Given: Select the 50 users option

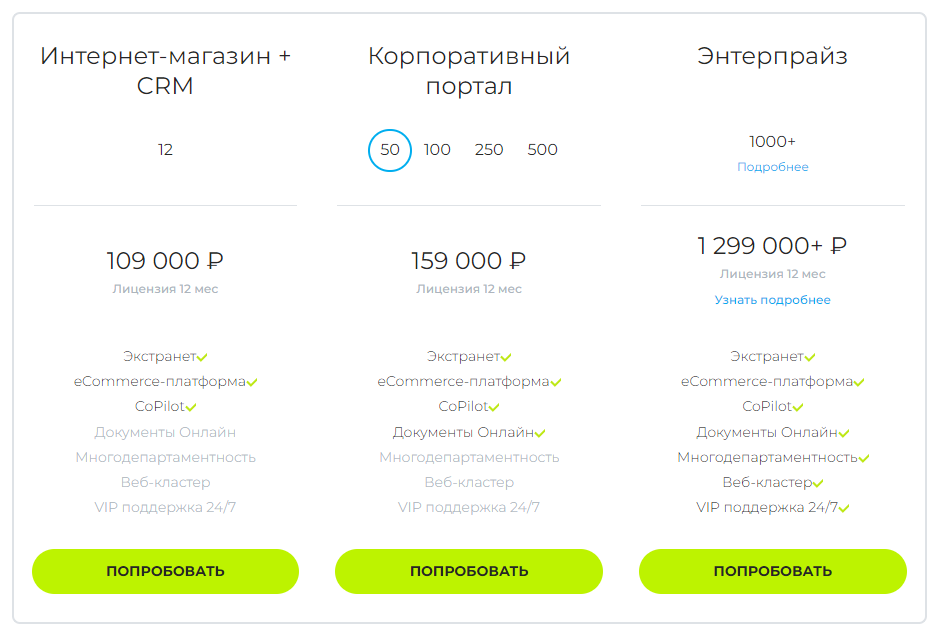Looking at the screenshot, I should [x=389, y=150].
